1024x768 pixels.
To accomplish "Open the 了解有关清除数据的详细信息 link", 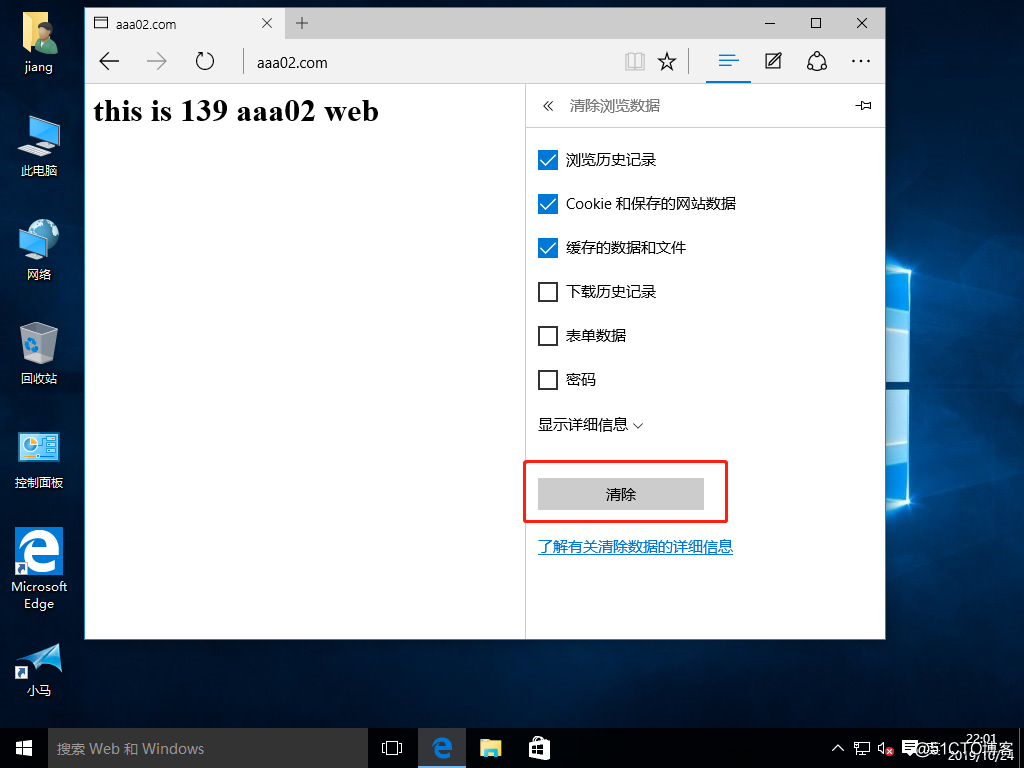I will point(635,546).
